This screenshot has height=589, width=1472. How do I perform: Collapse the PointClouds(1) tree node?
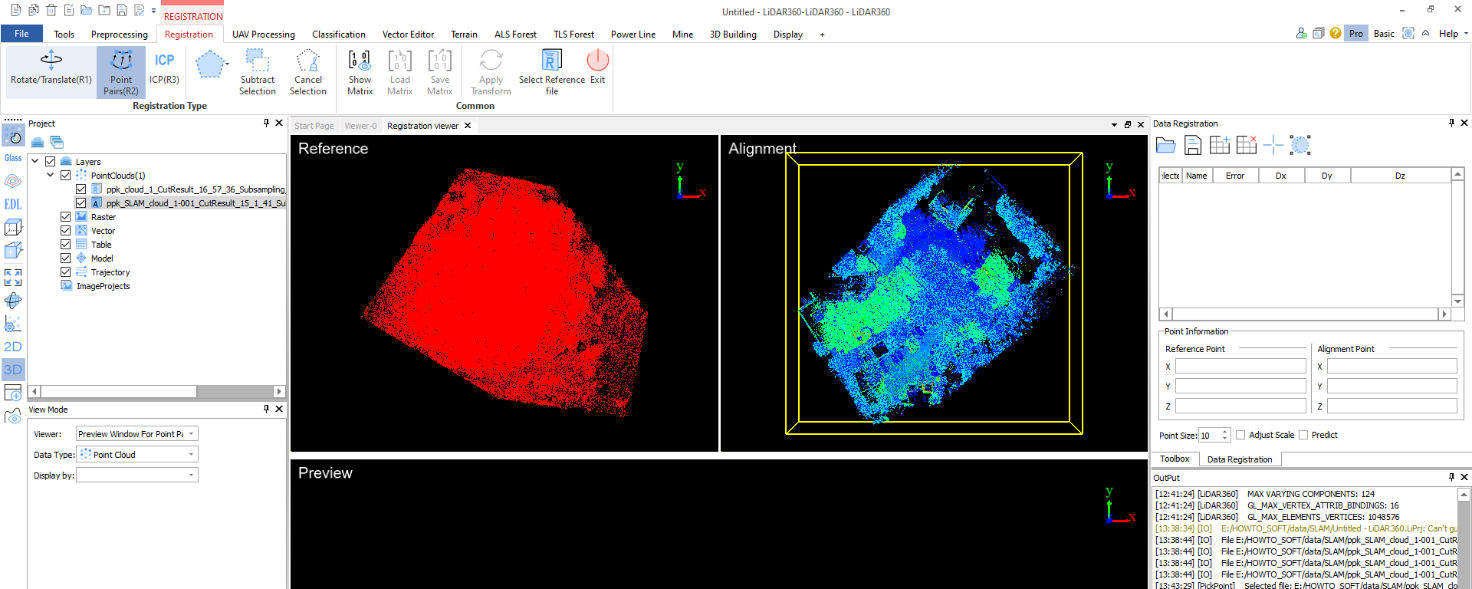tap(50, 175)
